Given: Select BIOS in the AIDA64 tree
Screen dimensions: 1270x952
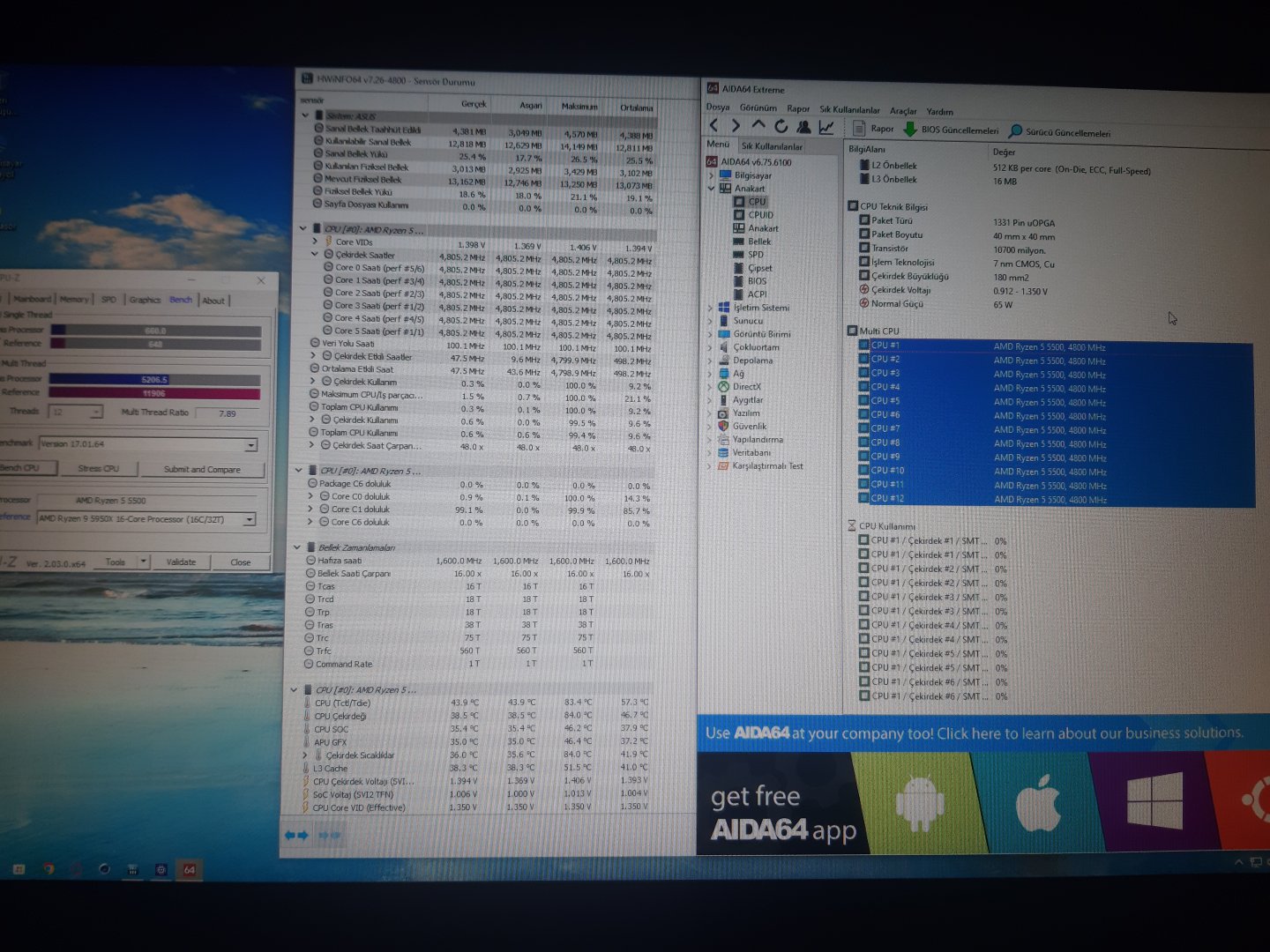Looking at the screenshot, I should click(751, 281).
